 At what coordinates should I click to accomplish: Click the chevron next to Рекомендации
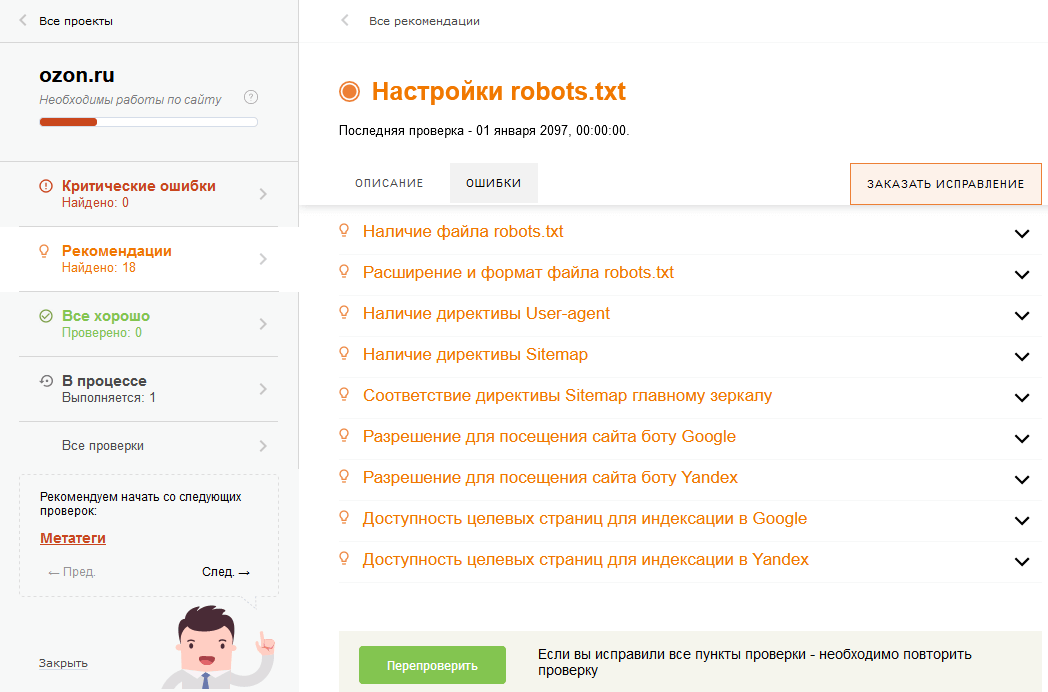click(x=263, y=259)
